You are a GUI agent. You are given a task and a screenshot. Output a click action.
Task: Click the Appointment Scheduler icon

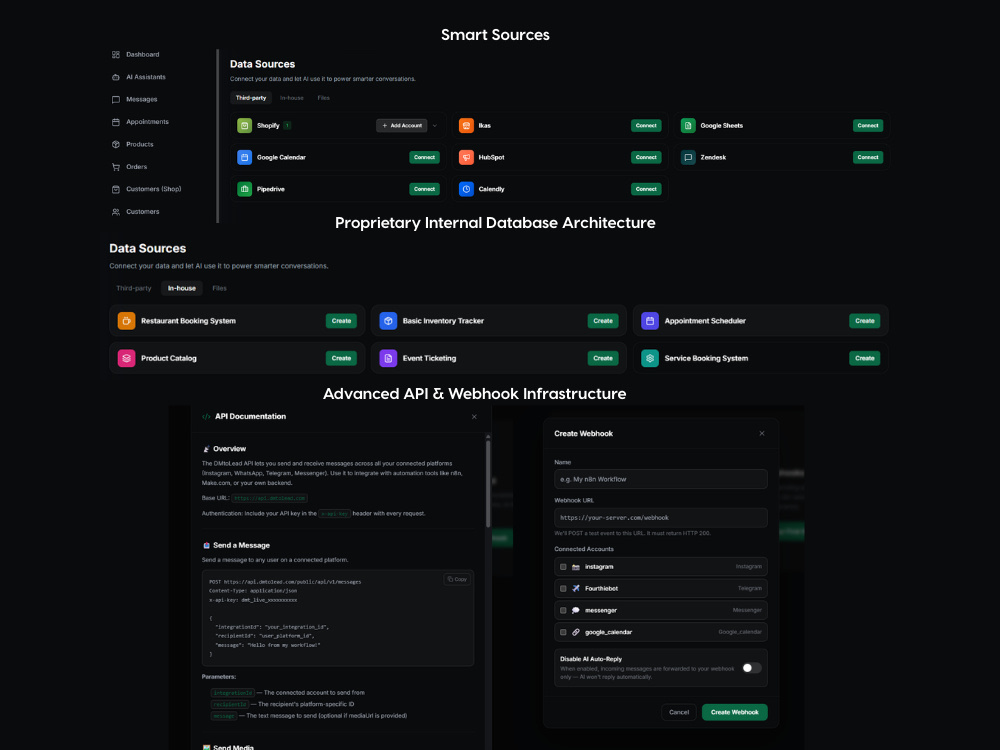pyautogui.click(x=650, y=321)
